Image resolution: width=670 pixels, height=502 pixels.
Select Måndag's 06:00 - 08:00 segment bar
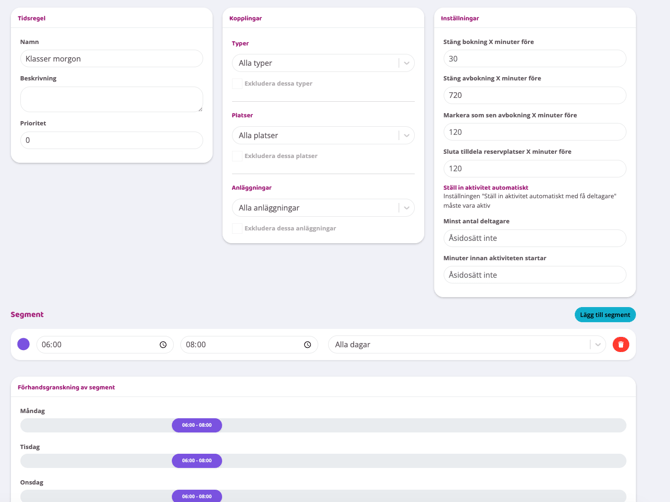[x=197, y=425]
